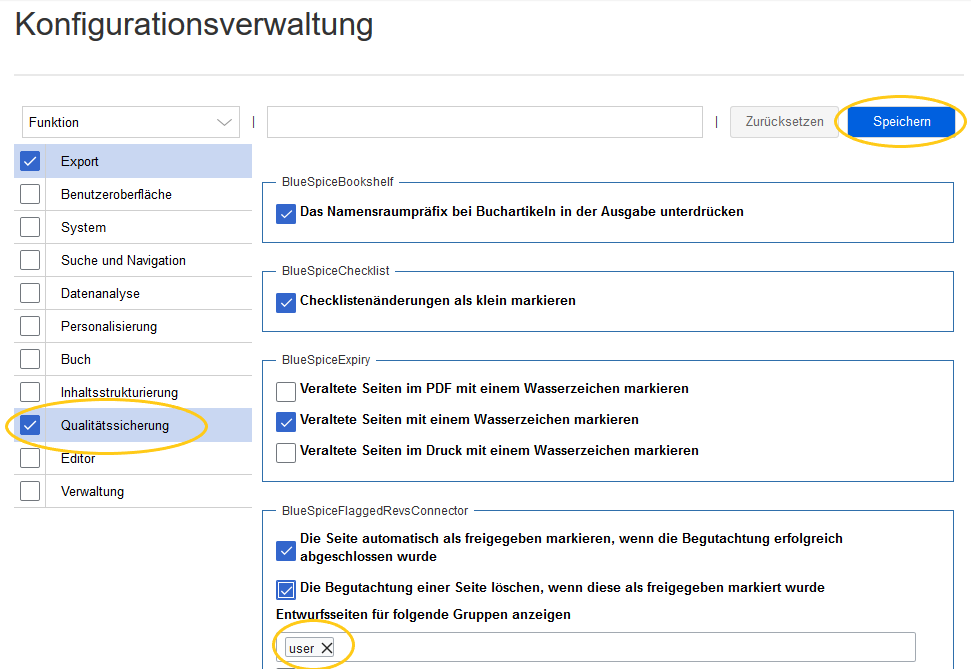Select the Qualitätssicherung list row label
The height and width of the screenshot is (669, 971).
[x=115, y=425]
